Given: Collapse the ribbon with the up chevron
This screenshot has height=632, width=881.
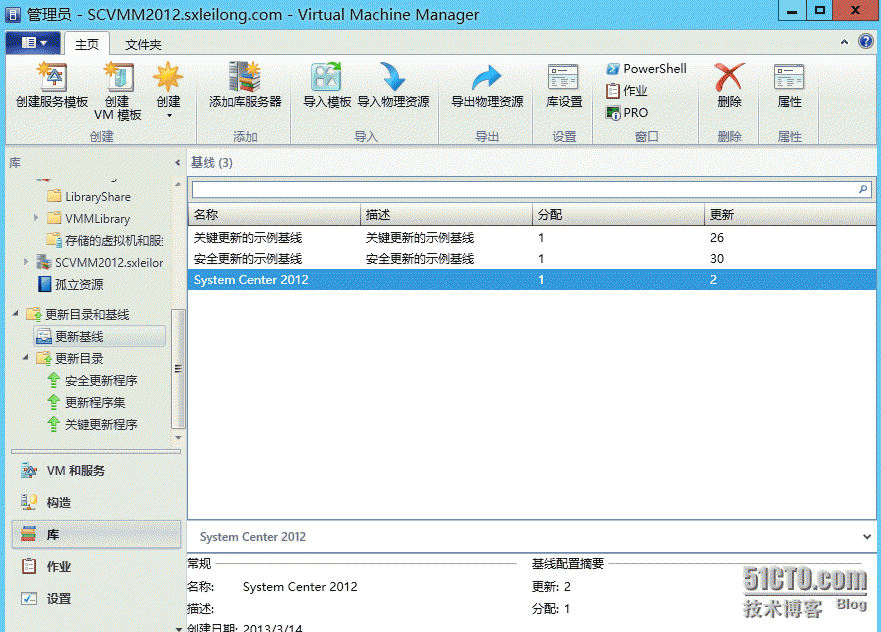Looking at the screenshot, I should click(844, 42).
